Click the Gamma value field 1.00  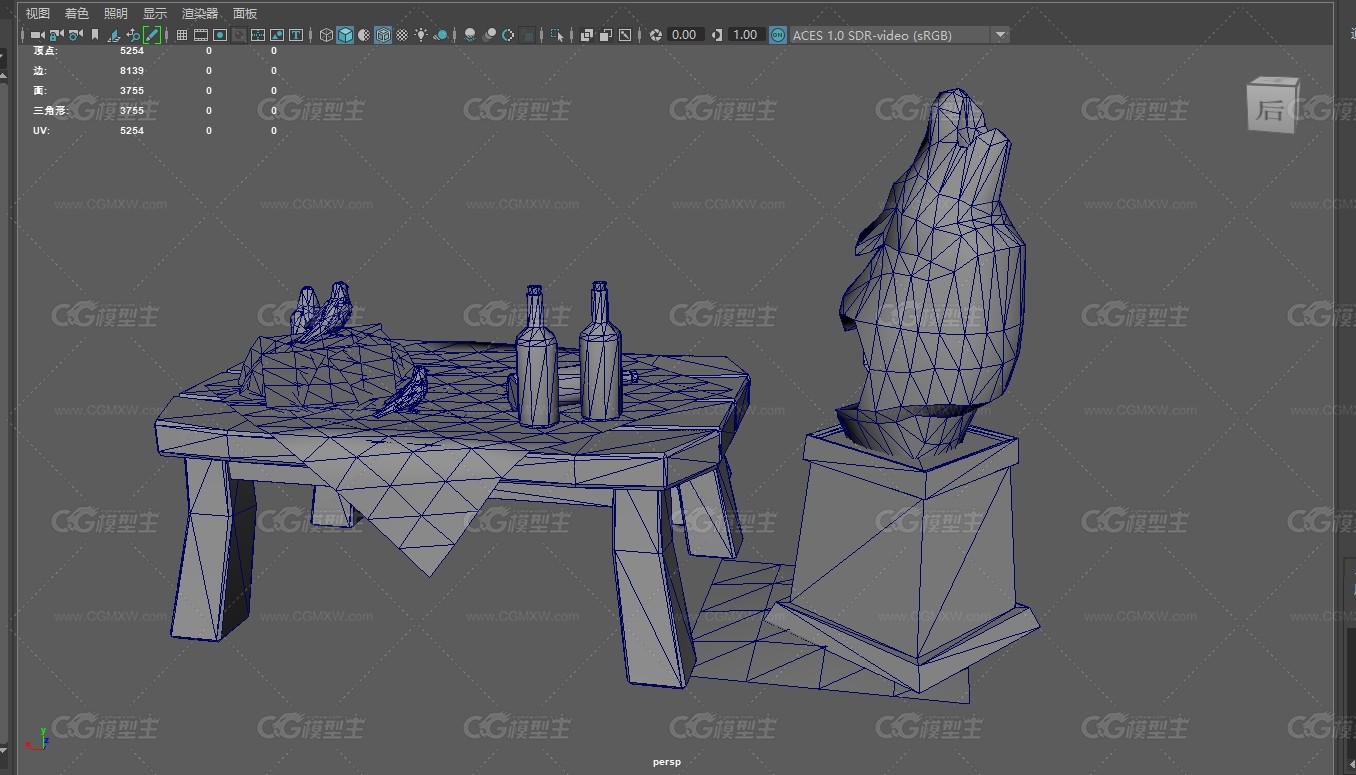coord(746,35)
